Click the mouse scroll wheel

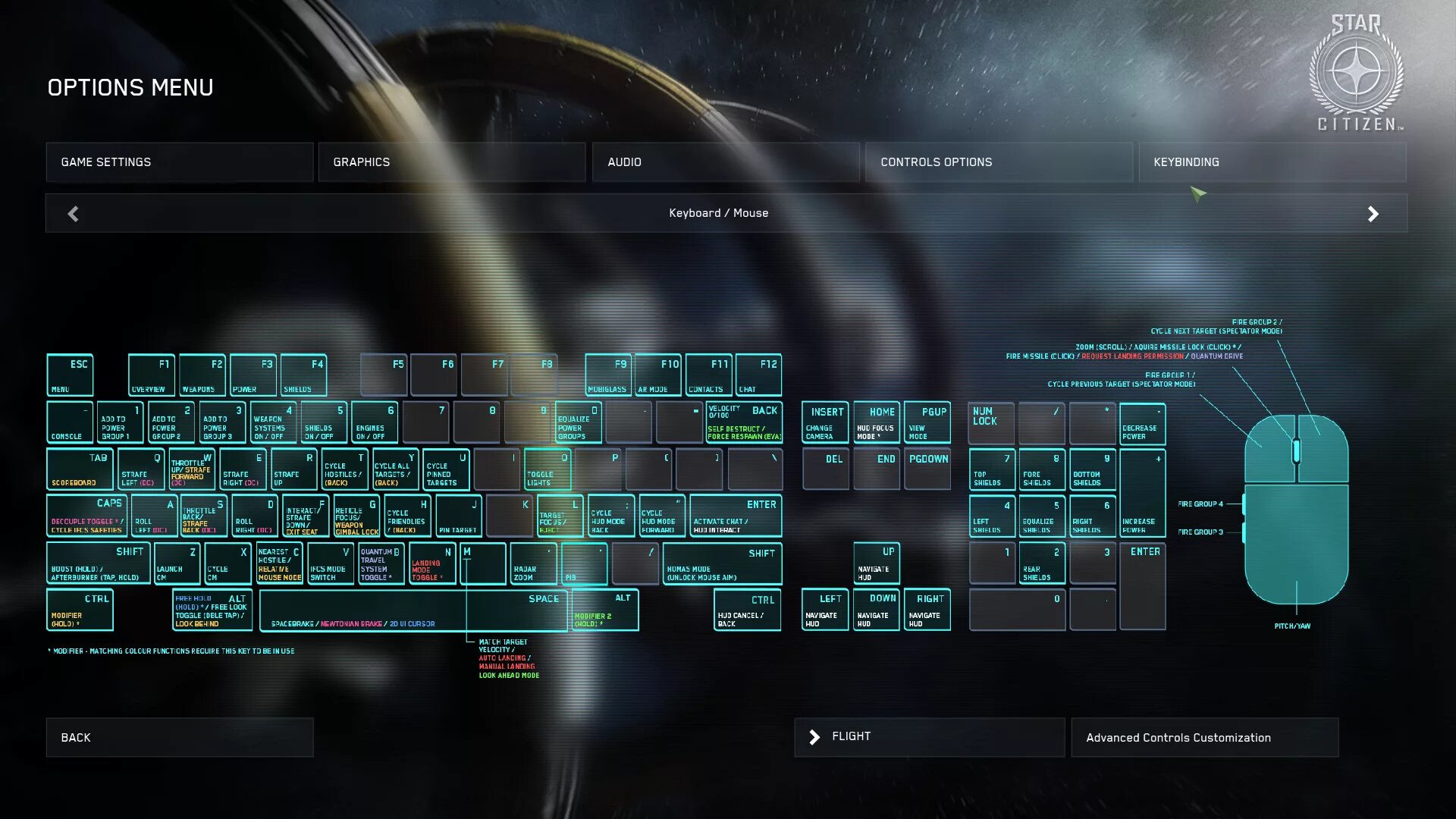pos(1296,450)
